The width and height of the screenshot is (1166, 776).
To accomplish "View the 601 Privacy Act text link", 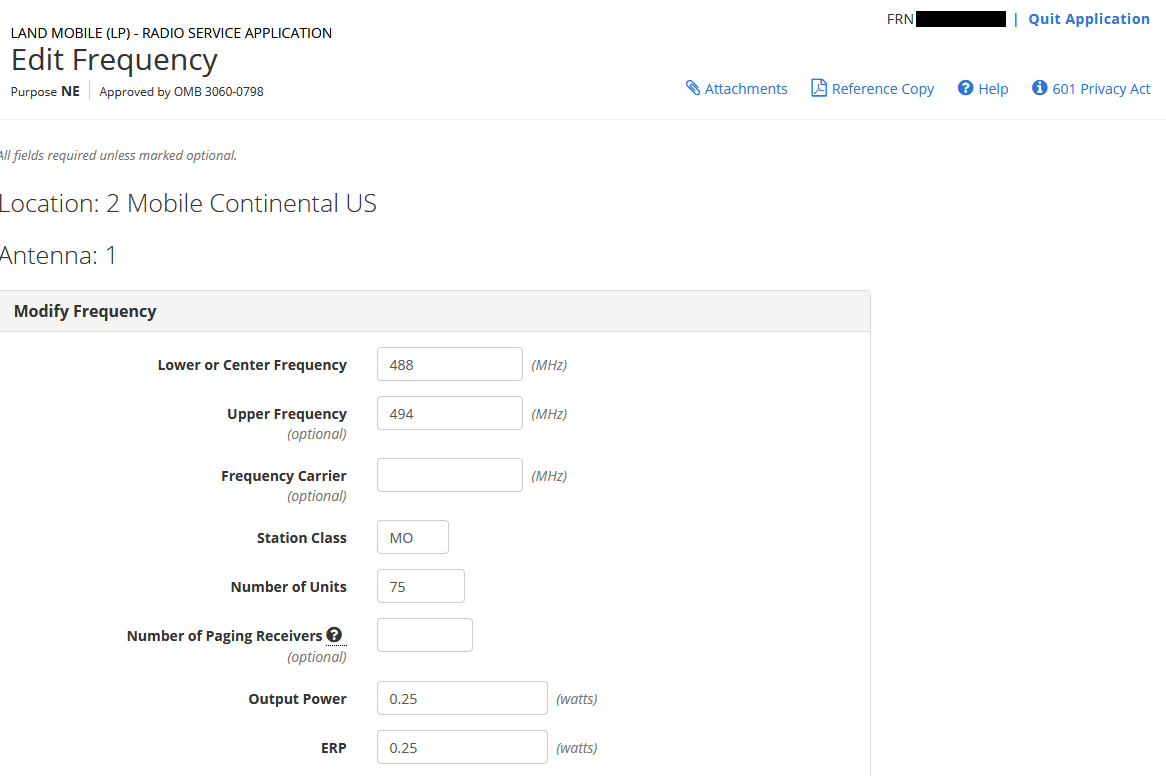I will coord(1101,89).
